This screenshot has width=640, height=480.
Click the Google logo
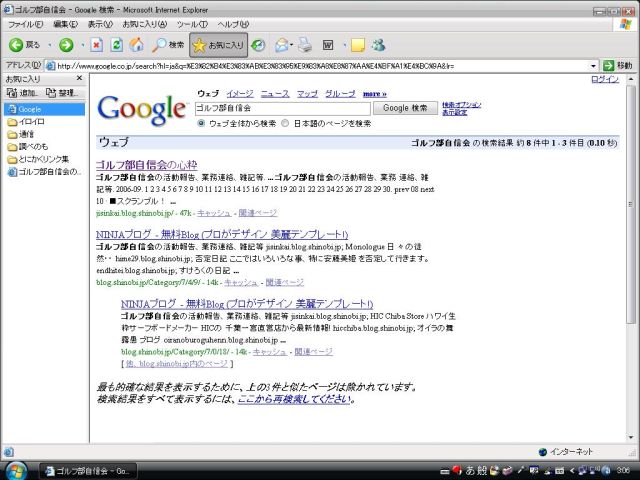pyautogui.click(x=142, y=109)
